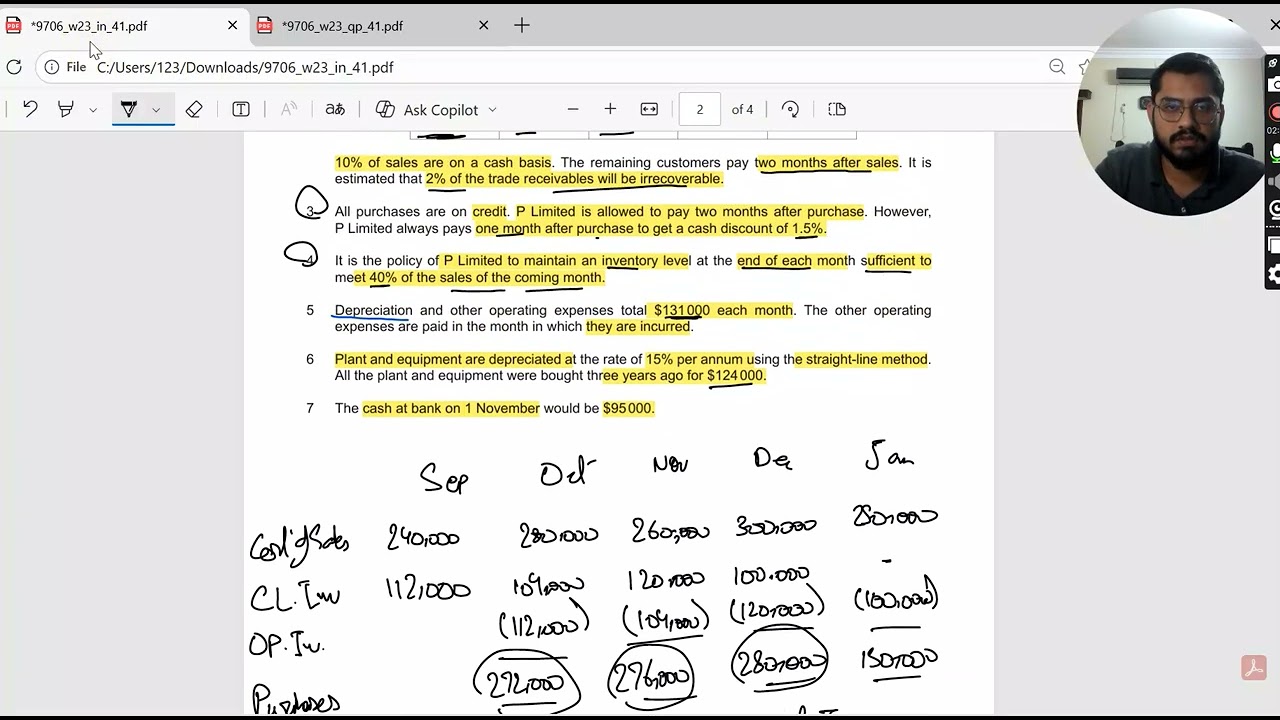
Task: Click the item number 6 in the list
Action: point(310,359)
